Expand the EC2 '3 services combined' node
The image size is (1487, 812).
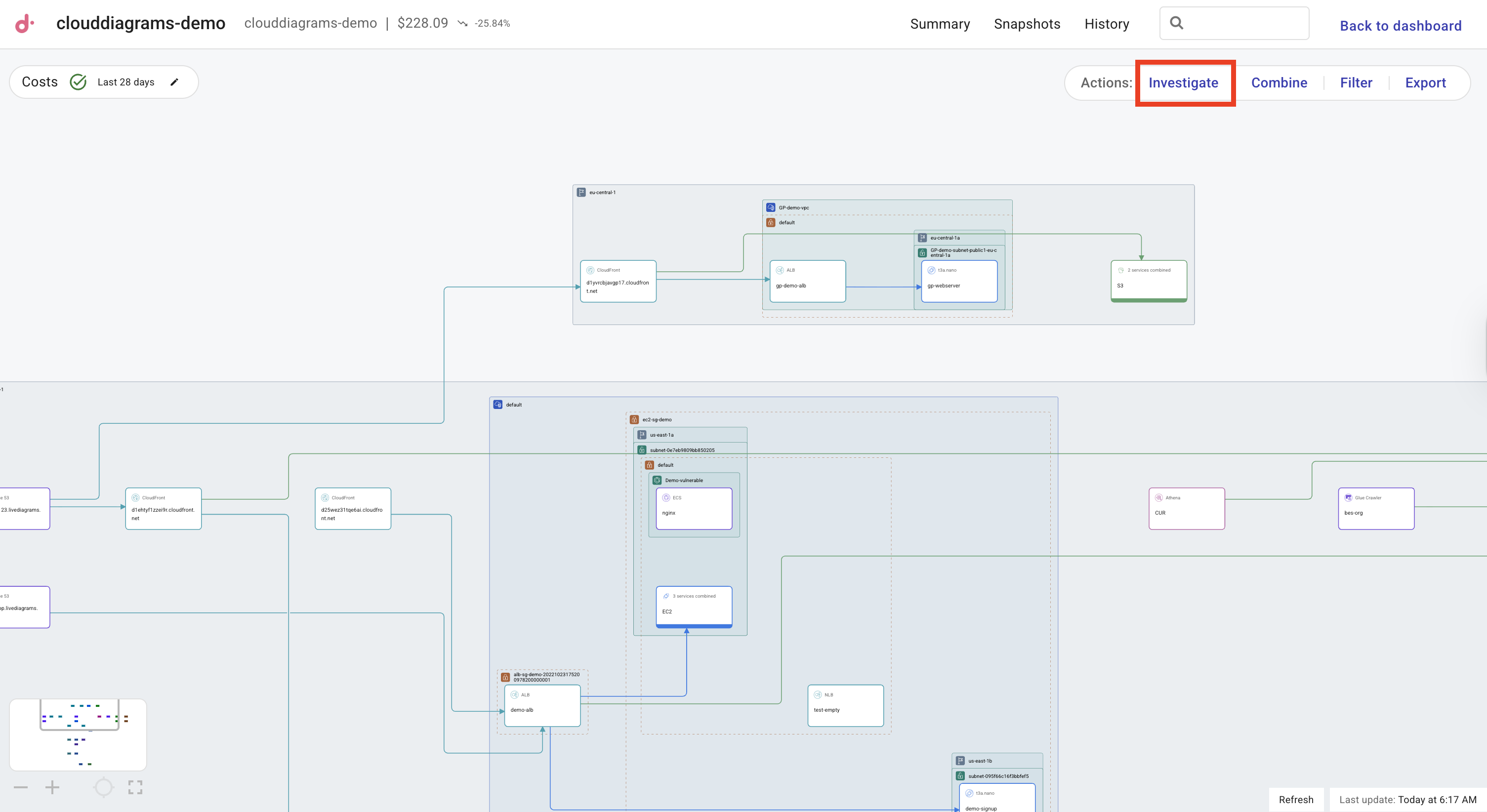694,606
